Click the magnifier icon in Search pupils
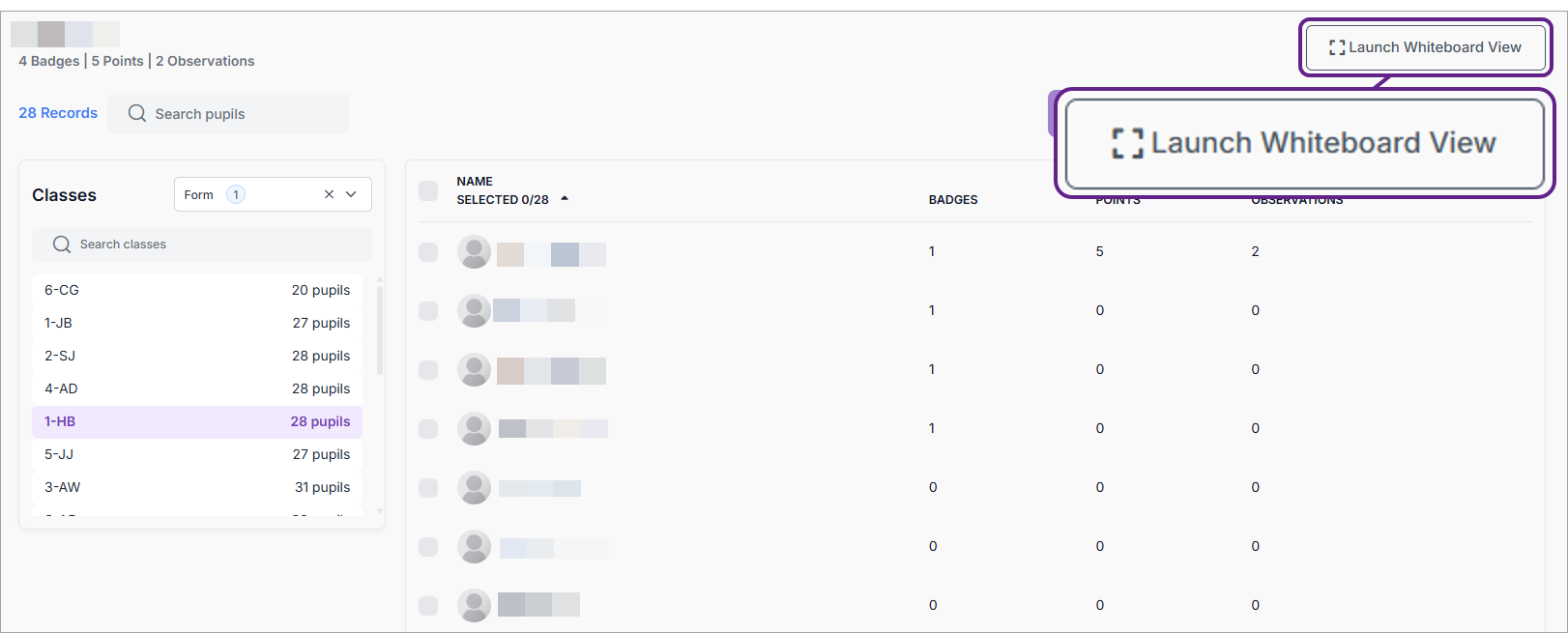This screenshot has width=1568, height=633. (x=137, y=114)
